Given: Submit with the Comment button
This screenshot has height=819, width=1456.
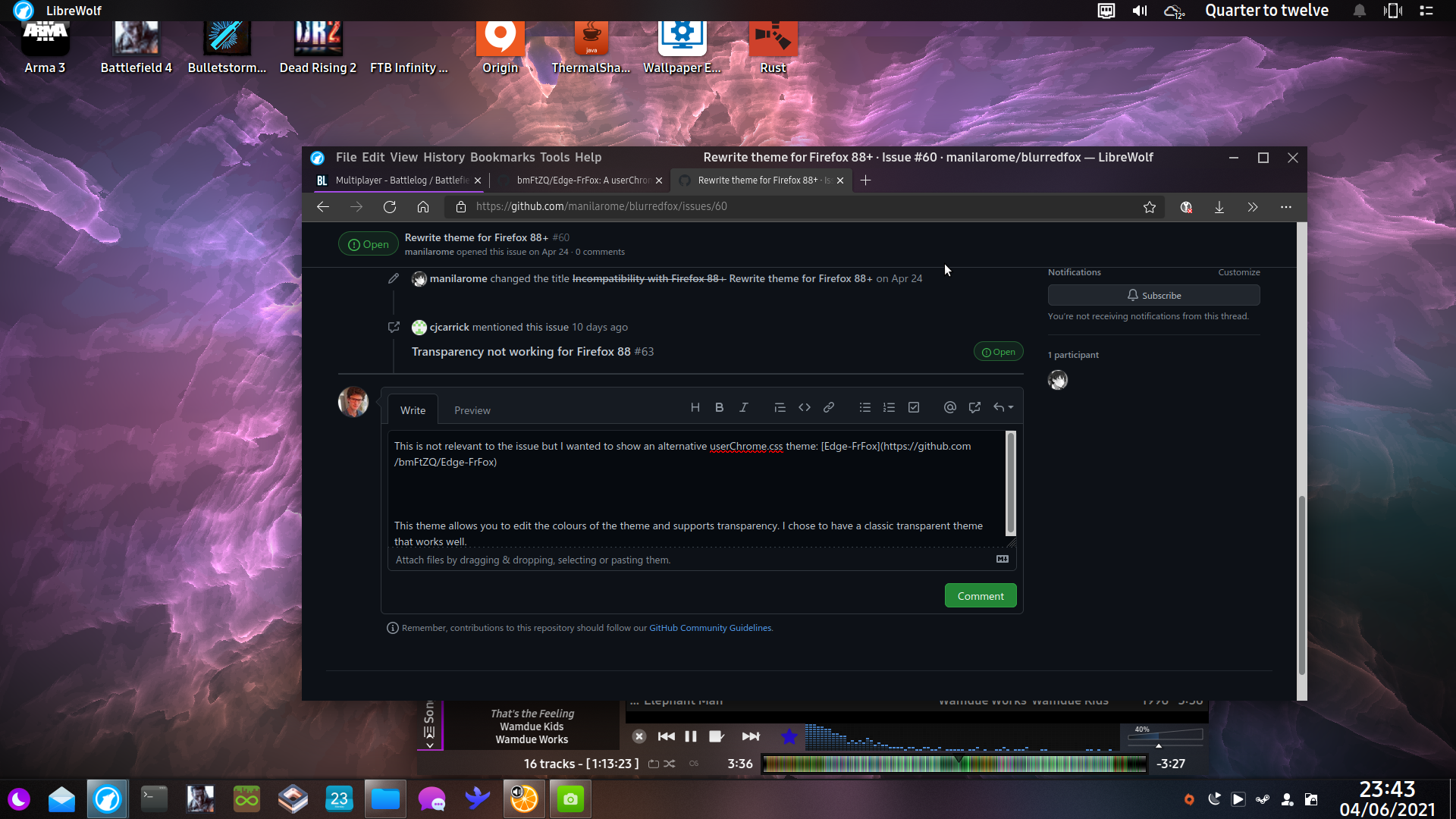Looking at the screenshot, I should [981, 596].
